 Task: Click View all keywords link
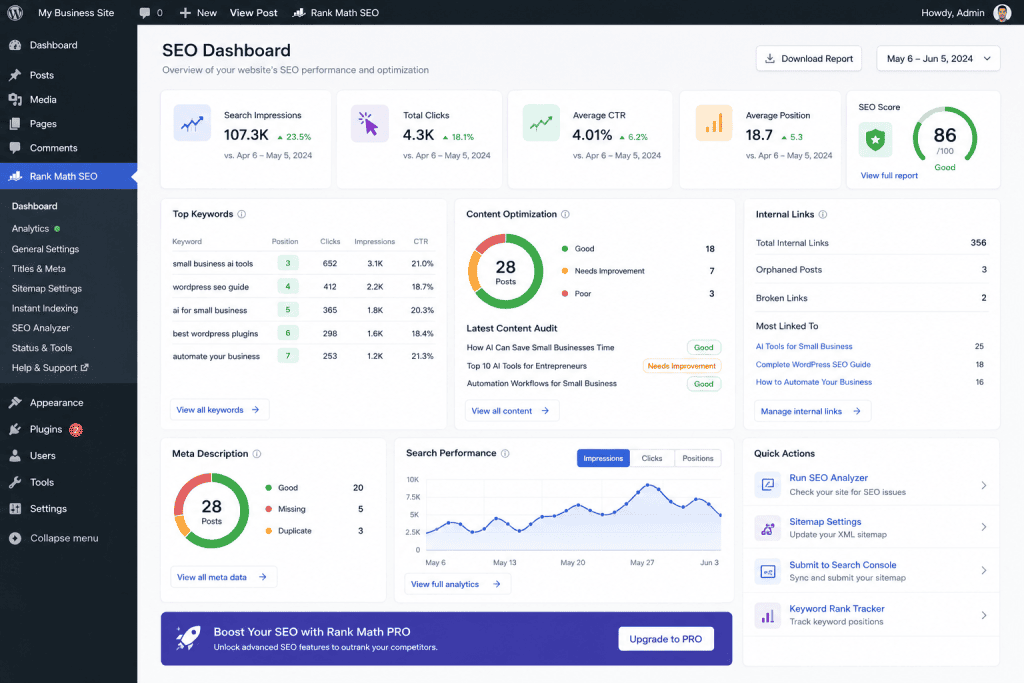219,409
